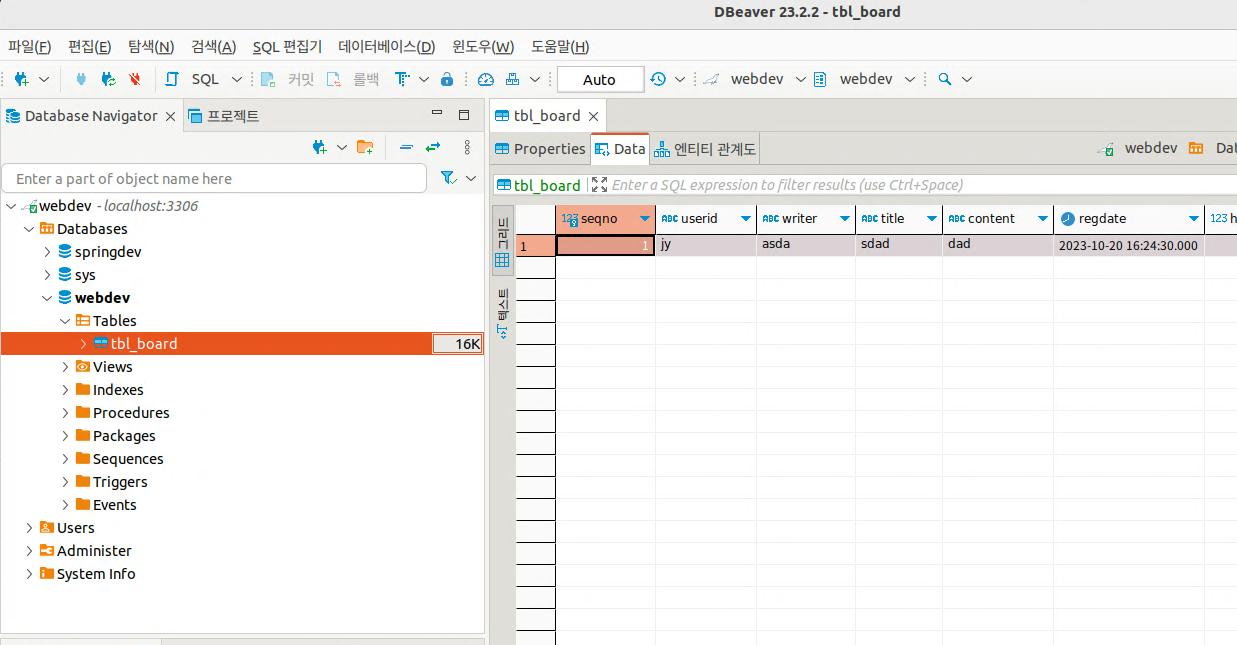Click the 커밋 (commit) button

287,79
